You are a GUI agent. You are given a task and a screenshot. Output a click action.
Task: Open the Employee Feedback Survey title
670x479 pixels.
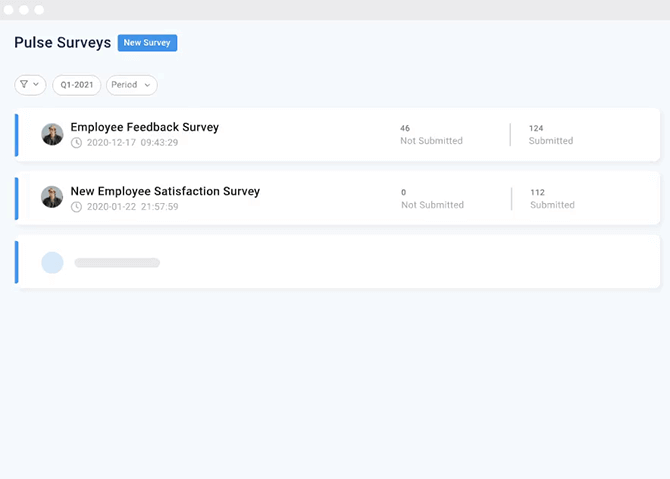pyautogui.click(x=144, y=127)
